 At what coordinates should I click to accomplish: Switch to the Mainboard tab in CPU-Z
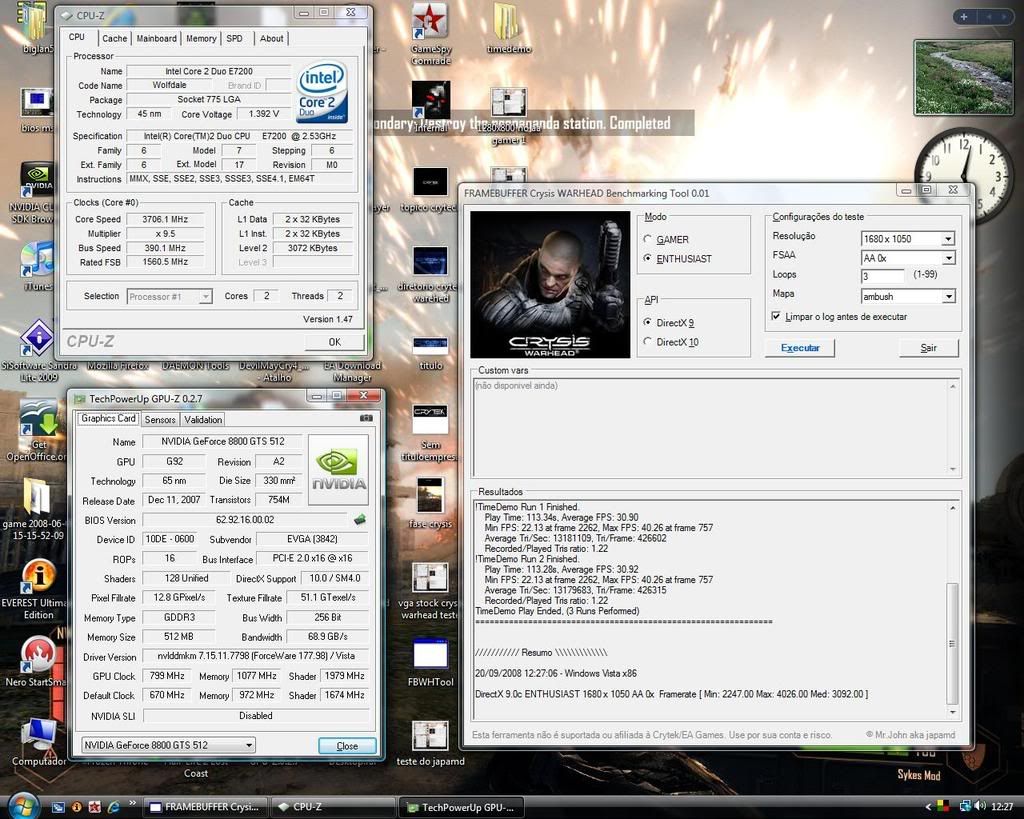pos(156,39)
